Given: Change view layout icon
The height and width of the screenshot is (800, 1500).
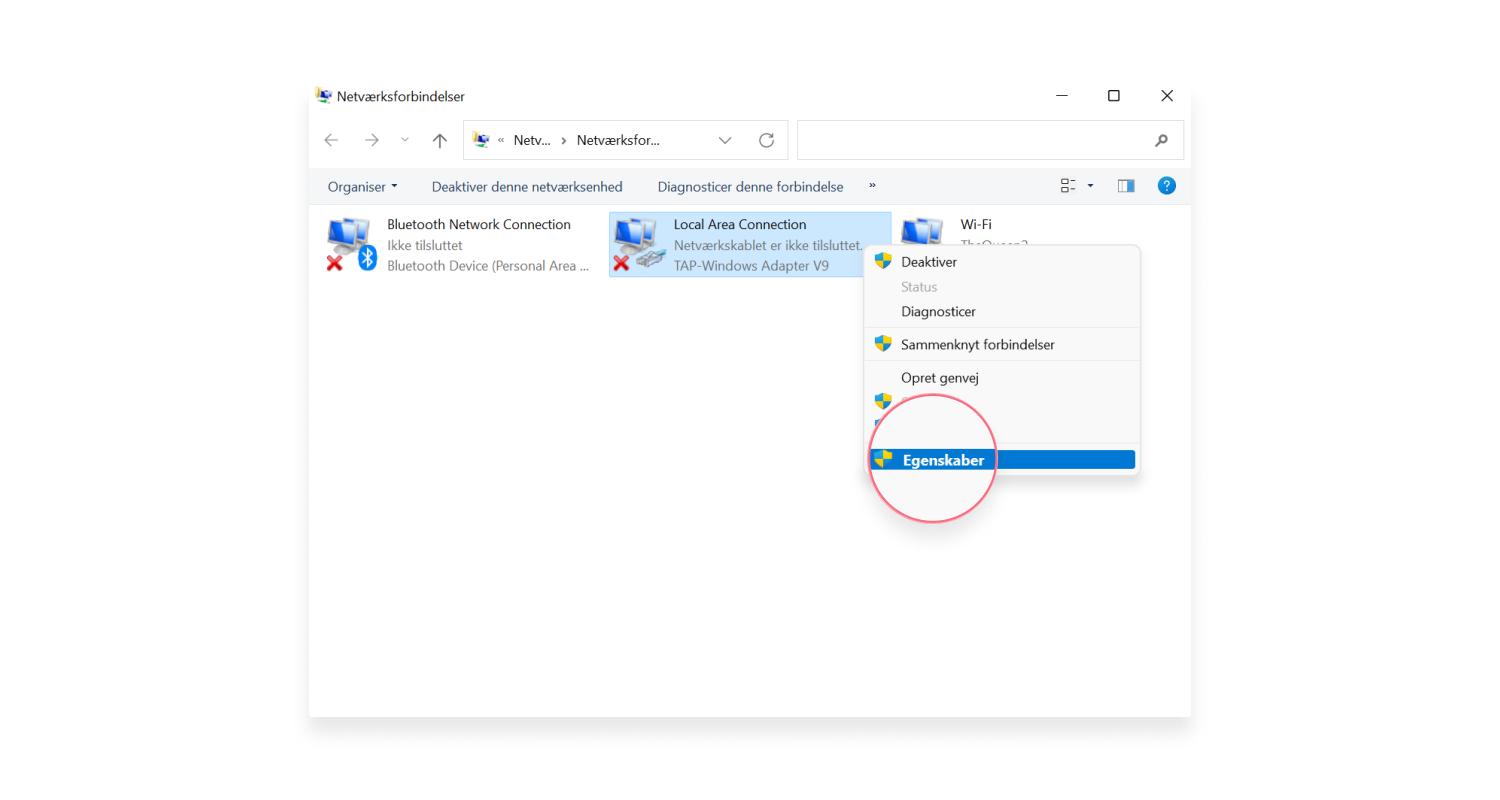Looking at the screenshot, I should (1068, 186).
